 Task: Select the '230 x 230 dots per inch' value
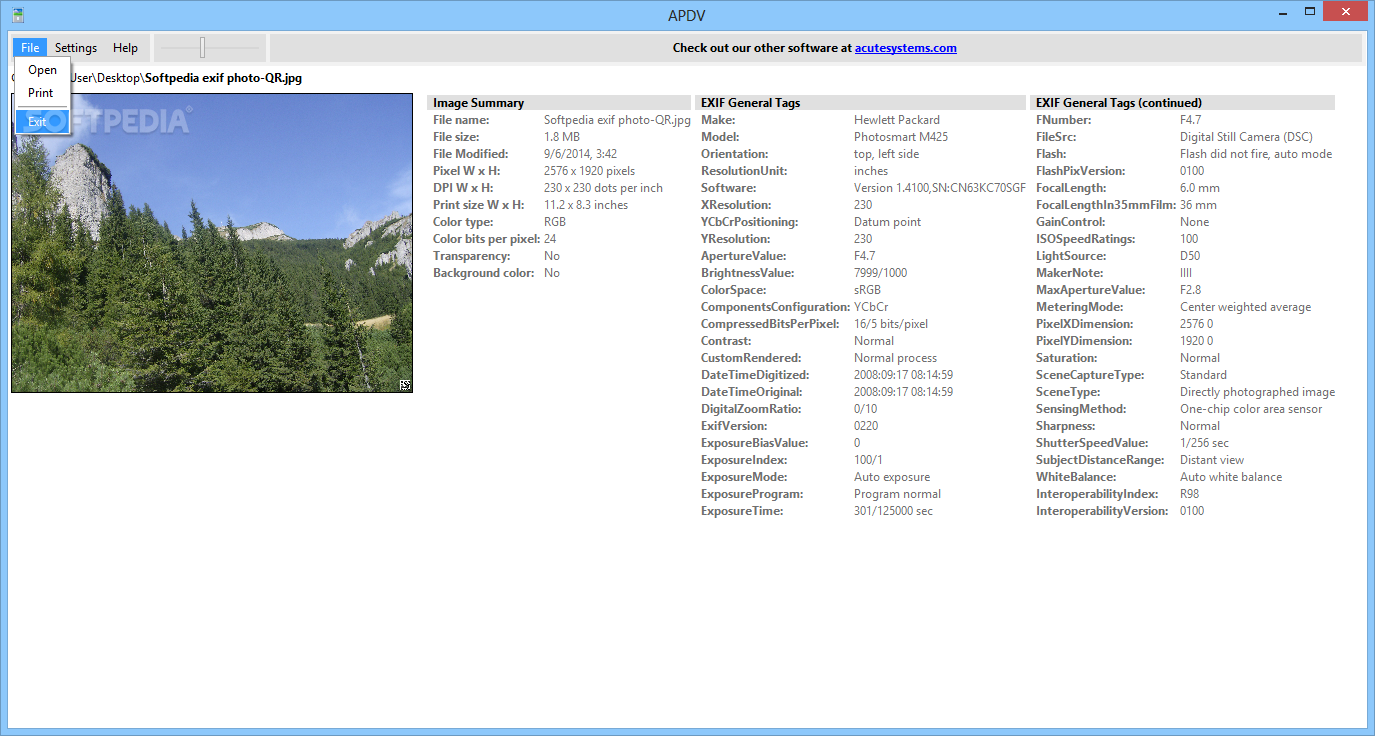point(603,188)
